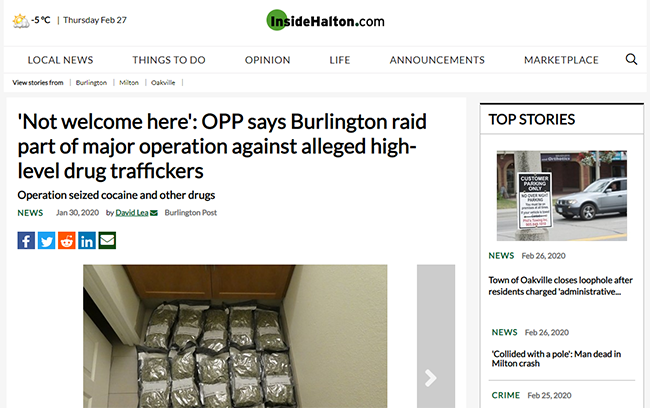The width and height of the screenshot is (650, 408).
Task: Open the Local News menu
Action: (61, 60)
